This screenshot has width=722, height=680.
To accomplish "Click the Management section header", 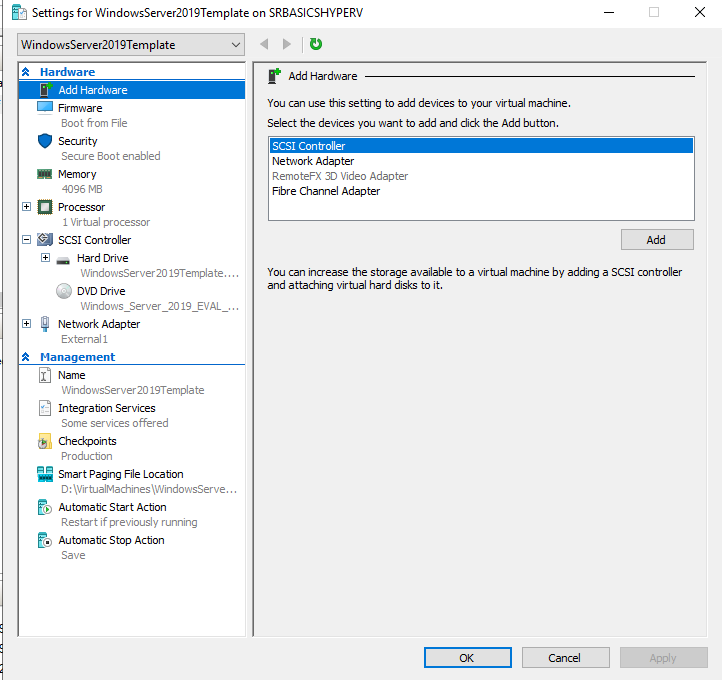I will click(77, 357).
